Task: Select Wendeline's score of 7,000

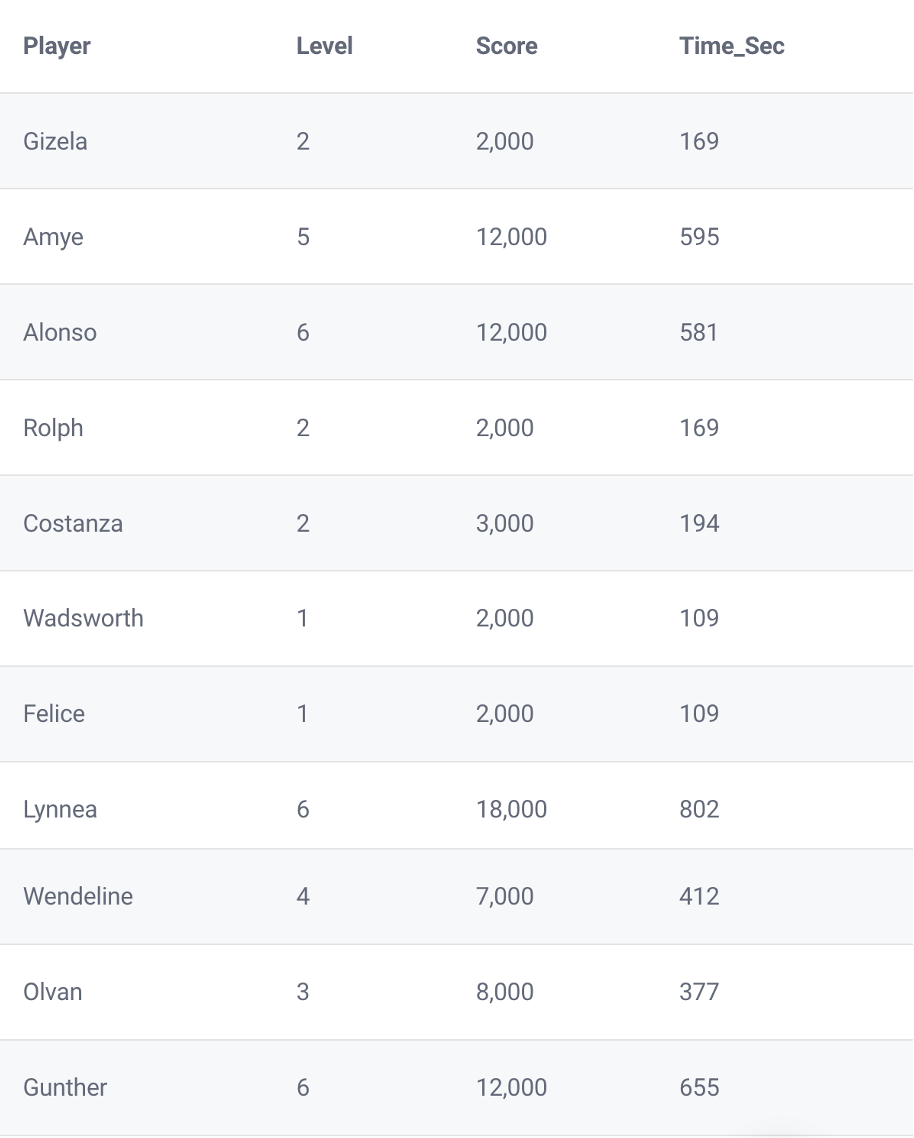Action: pos(505,896)
